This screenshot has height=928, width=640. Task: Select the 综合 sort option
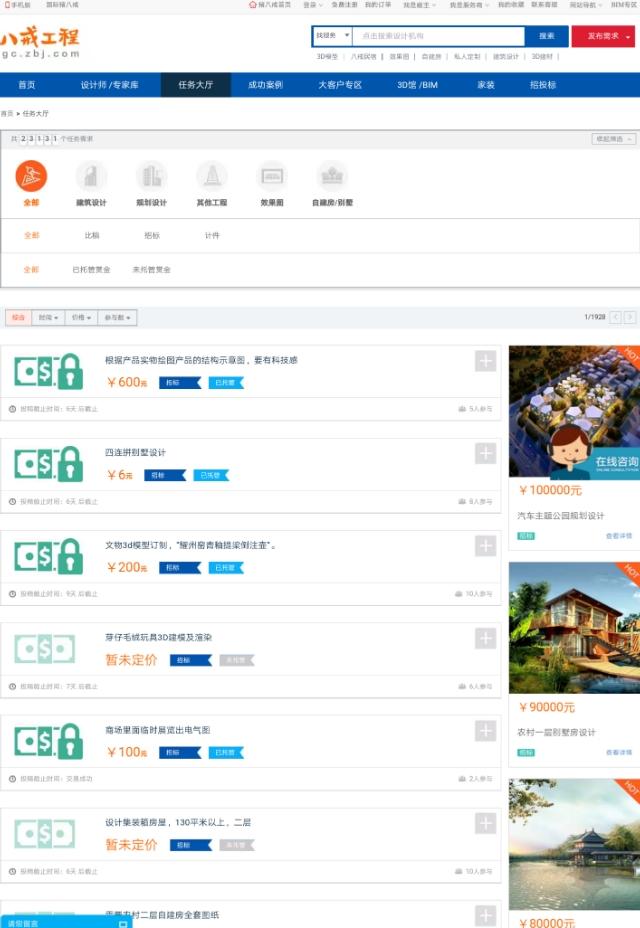pyautogui.click(x=18, y=318)
